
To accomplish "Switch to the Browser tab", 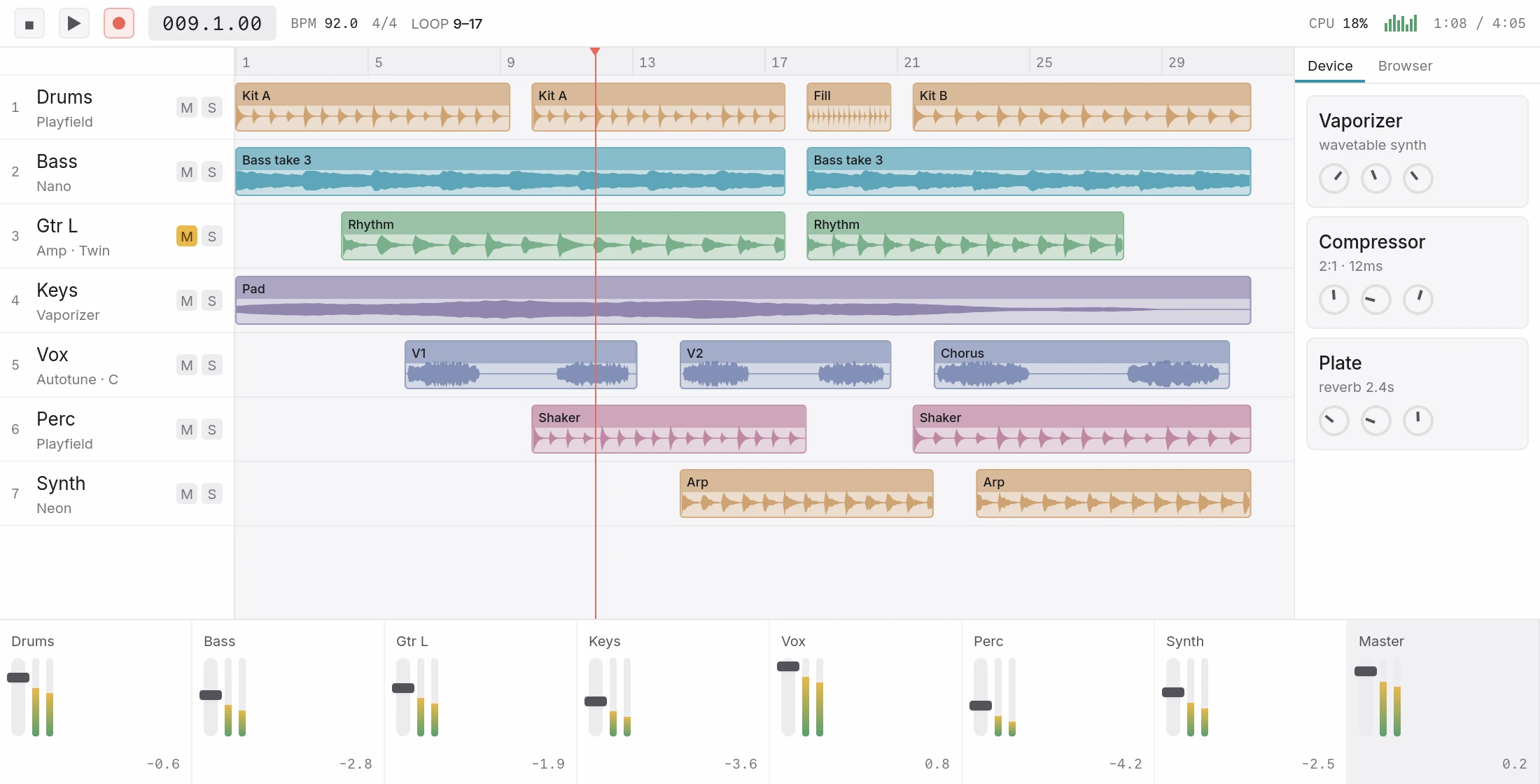I will [x=1405, y=66].
